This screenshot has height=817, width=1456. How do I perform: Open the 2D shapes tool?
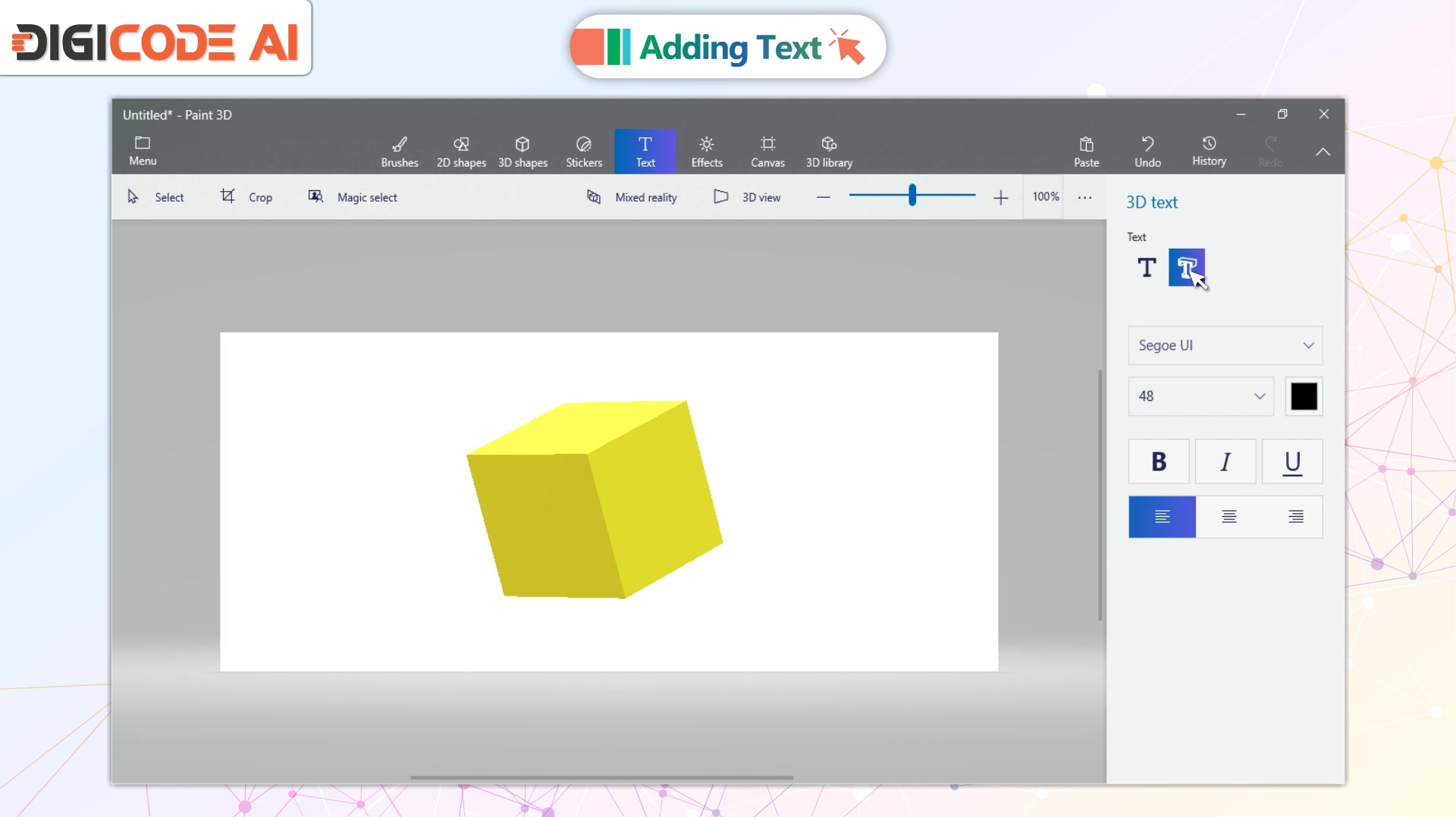pyautogui.click(x=461, y=152)
